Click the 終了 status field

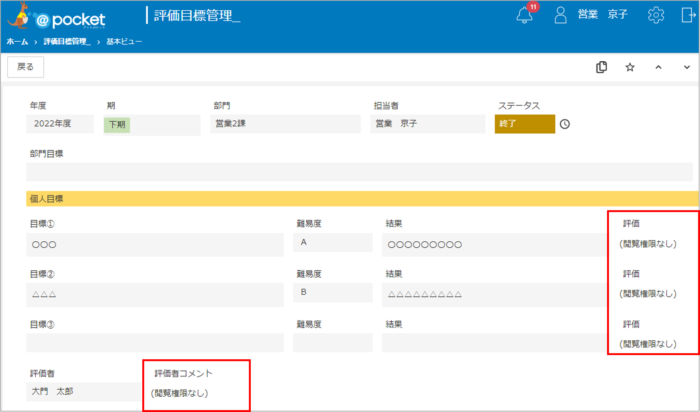click(525, 124)
